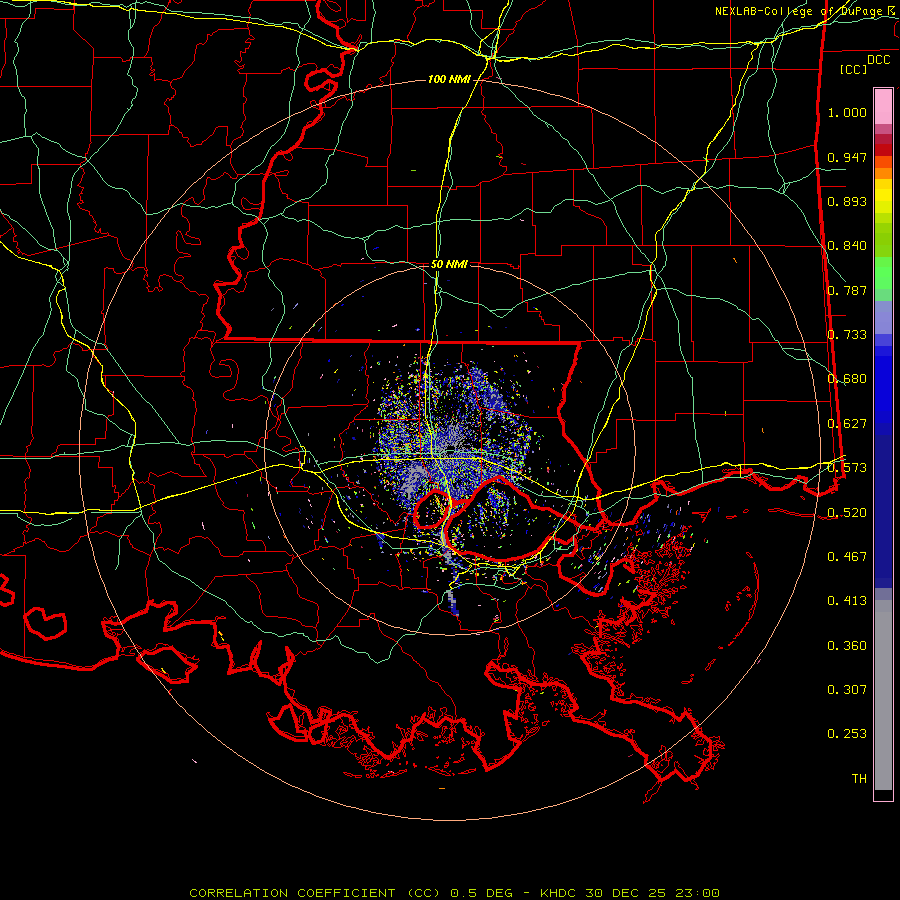This screenshot has height=900, width=900.
Task: Click the 1.000 color scale value
Action: point(847,112)
